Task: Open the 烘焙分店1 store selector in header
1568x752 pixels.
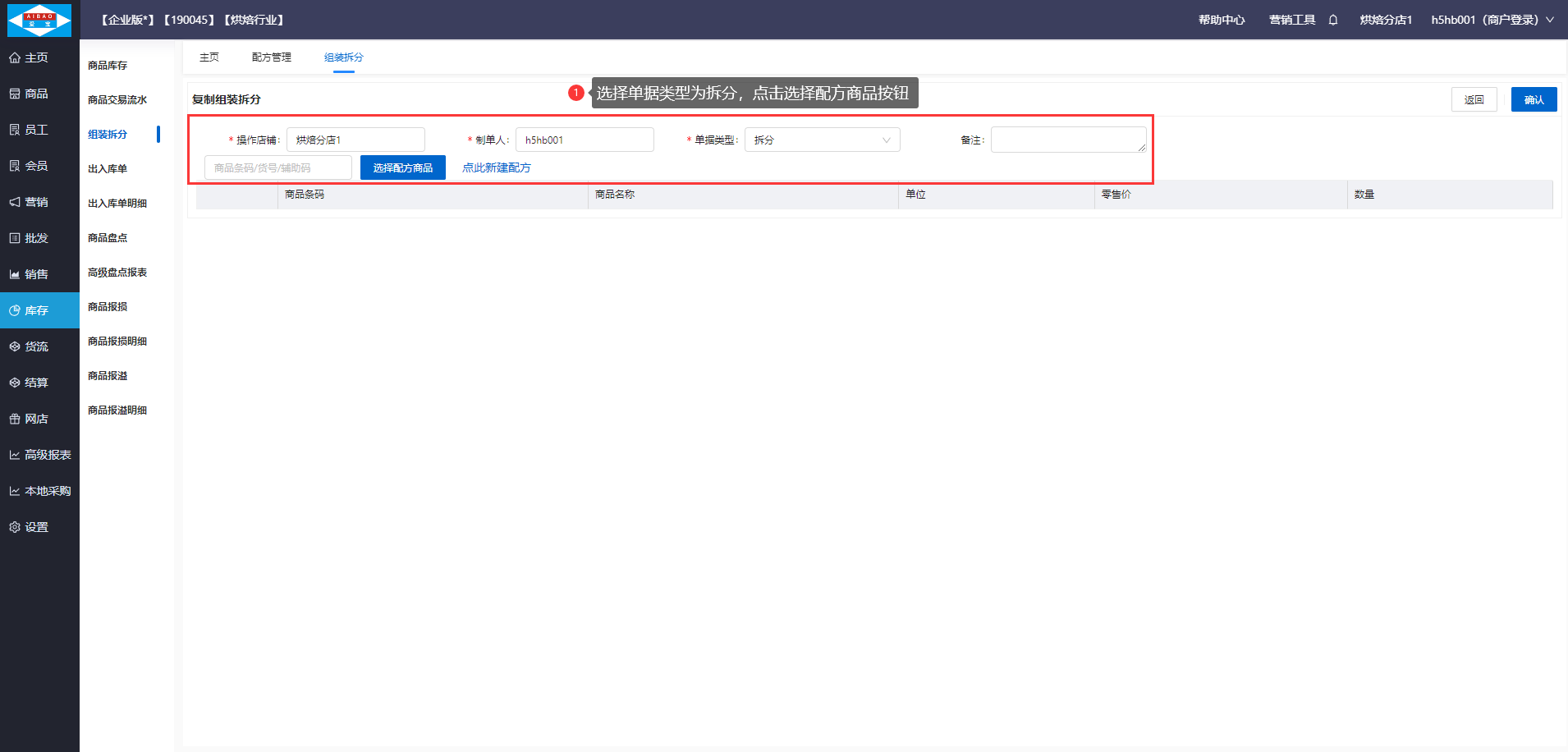Action: (1385, 20)
